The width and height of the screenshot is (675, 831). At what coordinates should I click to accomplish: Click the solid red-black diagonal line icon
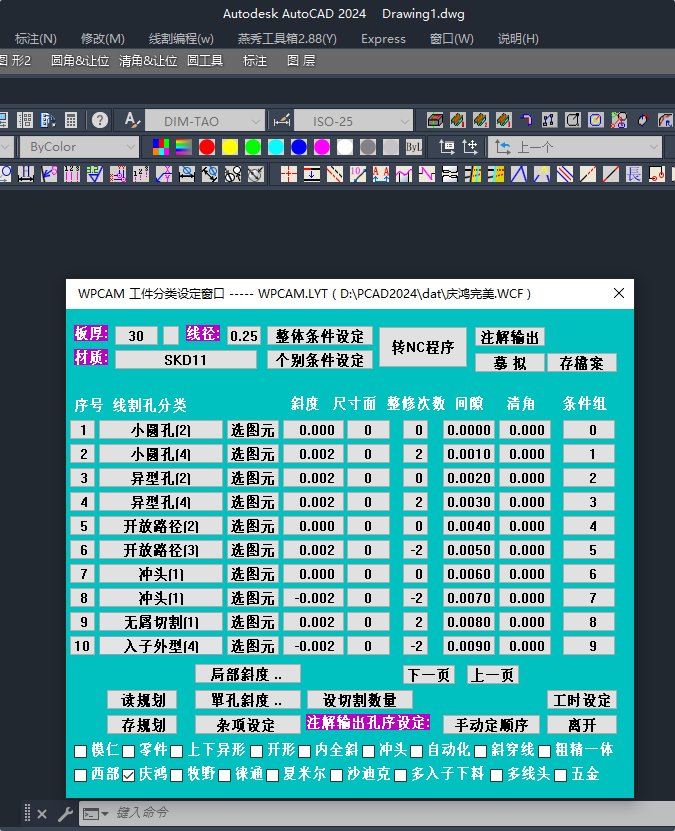[611, 174]
